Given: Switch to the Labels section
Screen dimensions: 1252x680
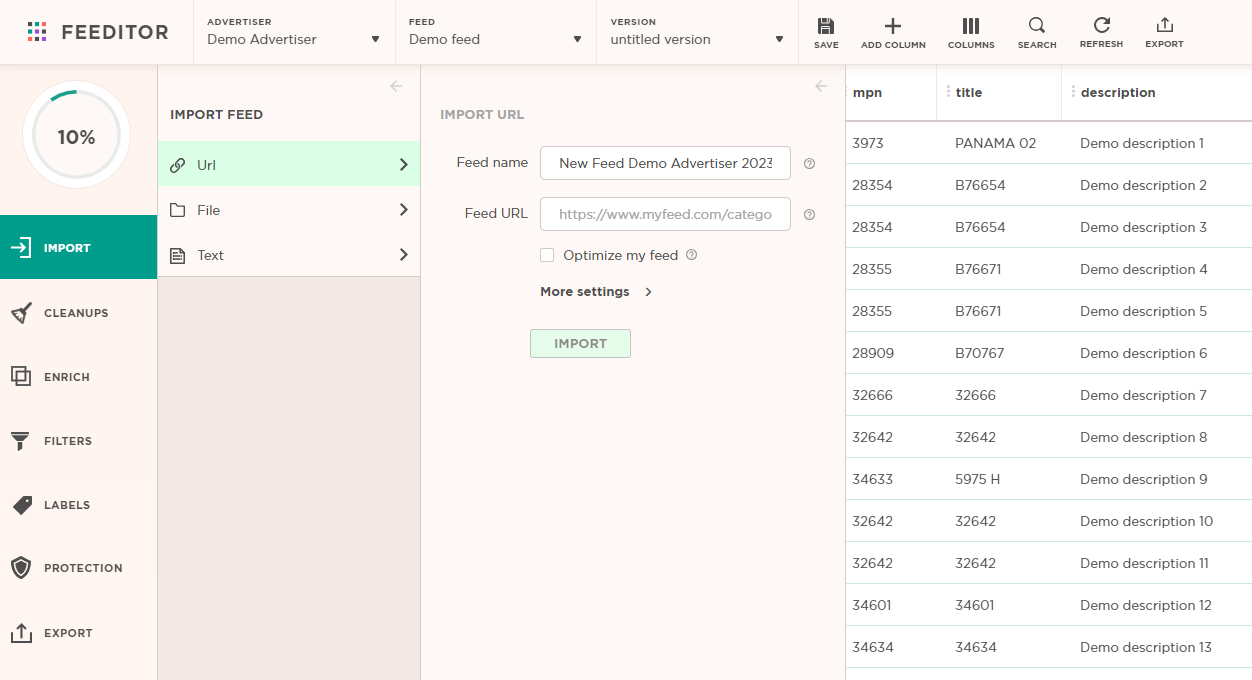Looking at the screenshot, I should (79, 505).
